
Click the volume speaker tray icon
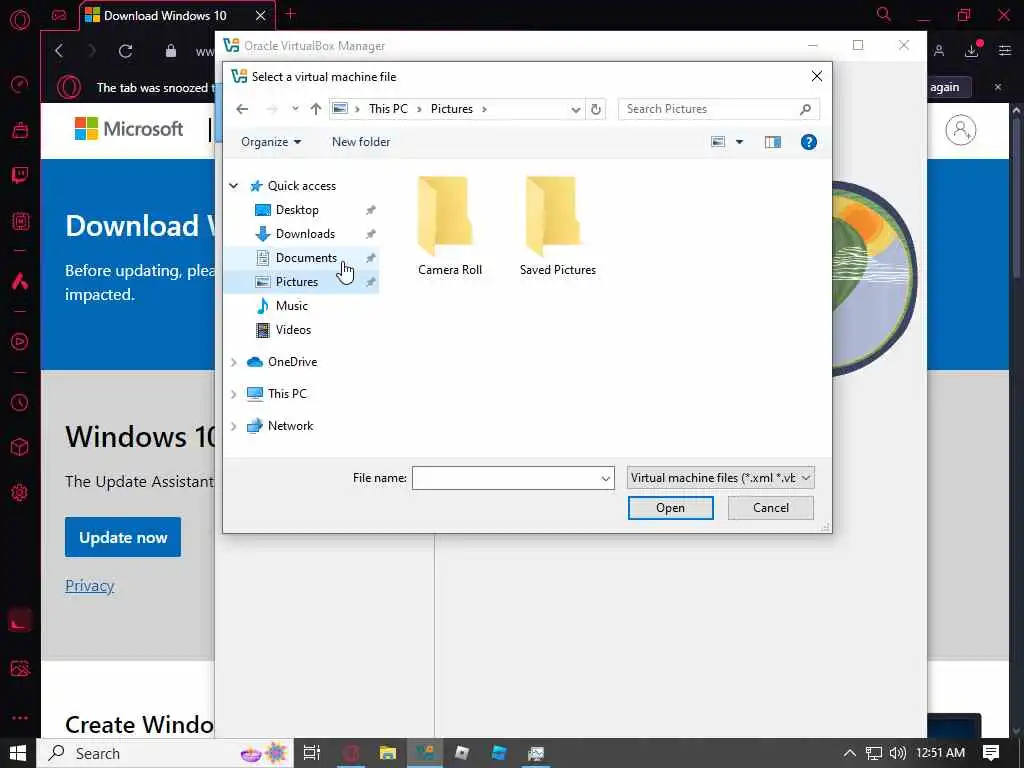(898, 753)
